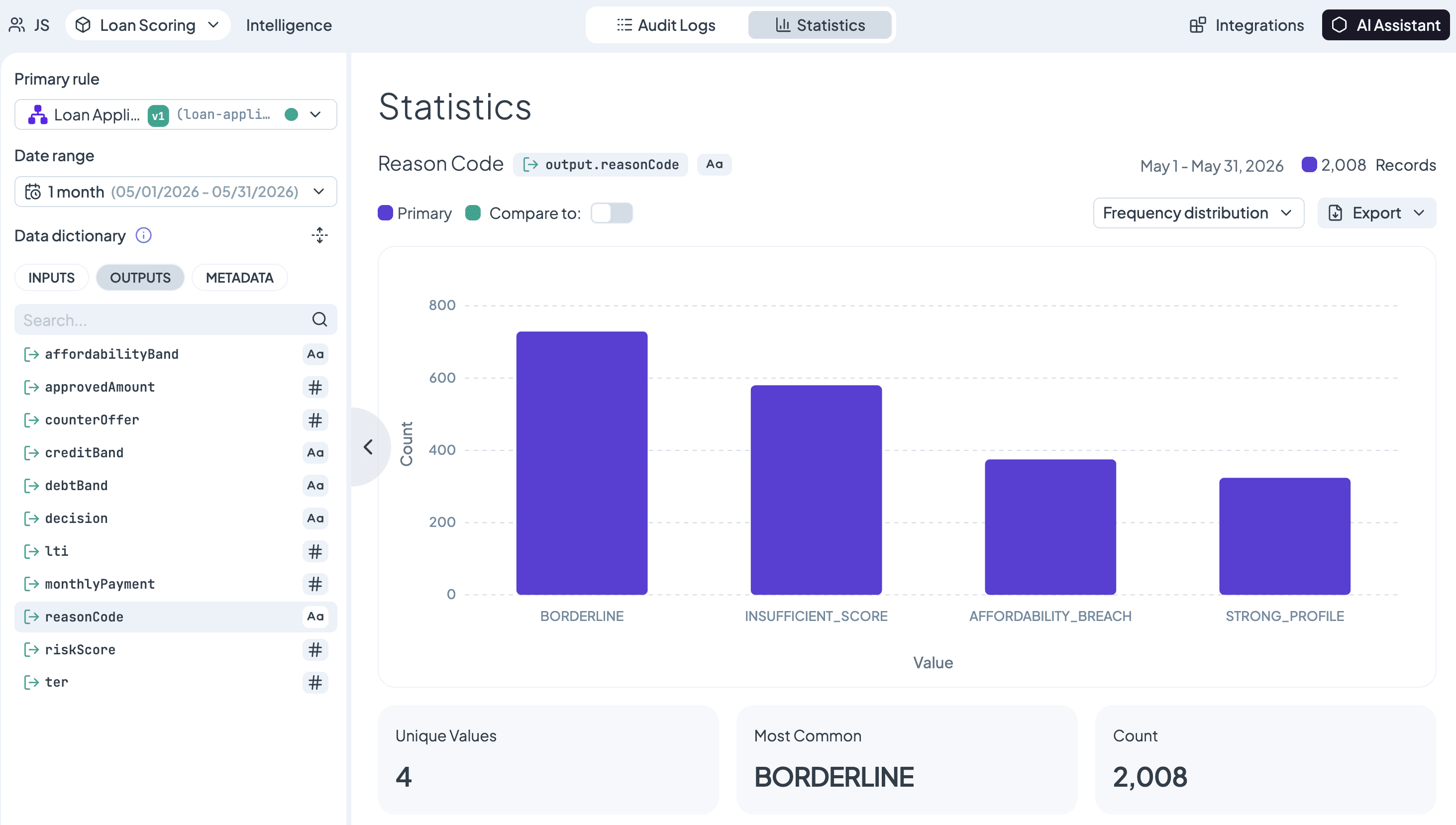1456x825 pixels.
Task: Open the AI Assistant
Action: [x=1386, y=25]
